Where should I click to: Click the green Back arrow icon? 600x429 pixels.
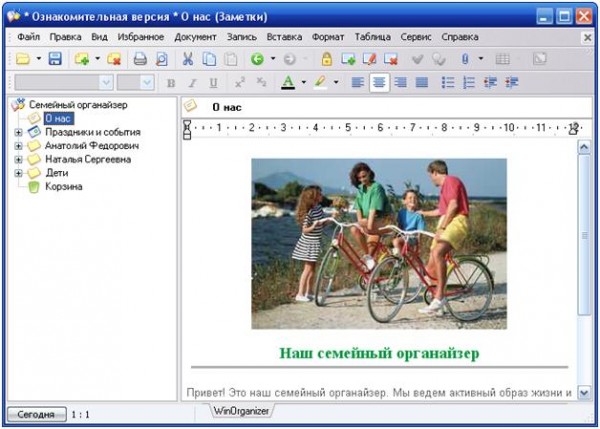coord(257,59)
